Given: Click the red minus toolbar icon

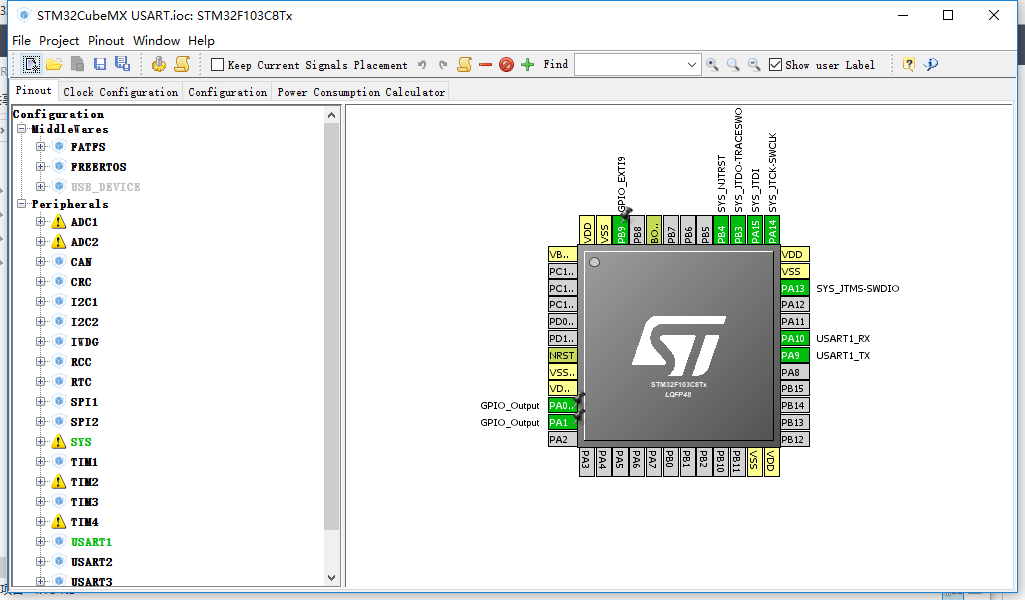Looking at the screenshot, I should tap(485, 64).
